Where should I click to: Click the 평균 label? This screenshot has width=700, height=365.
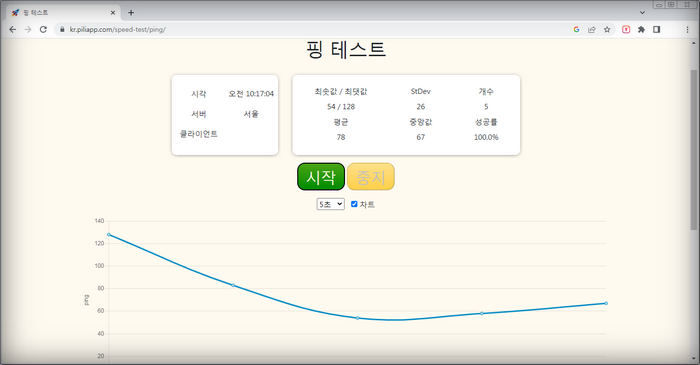(341, 122)
